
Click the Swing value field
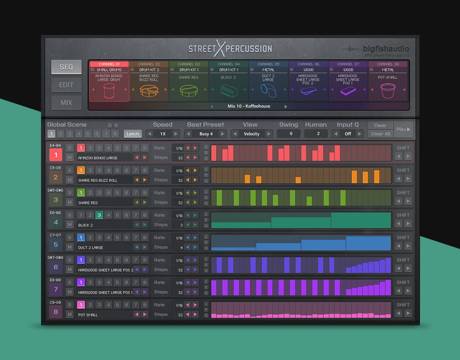(290, 134)
